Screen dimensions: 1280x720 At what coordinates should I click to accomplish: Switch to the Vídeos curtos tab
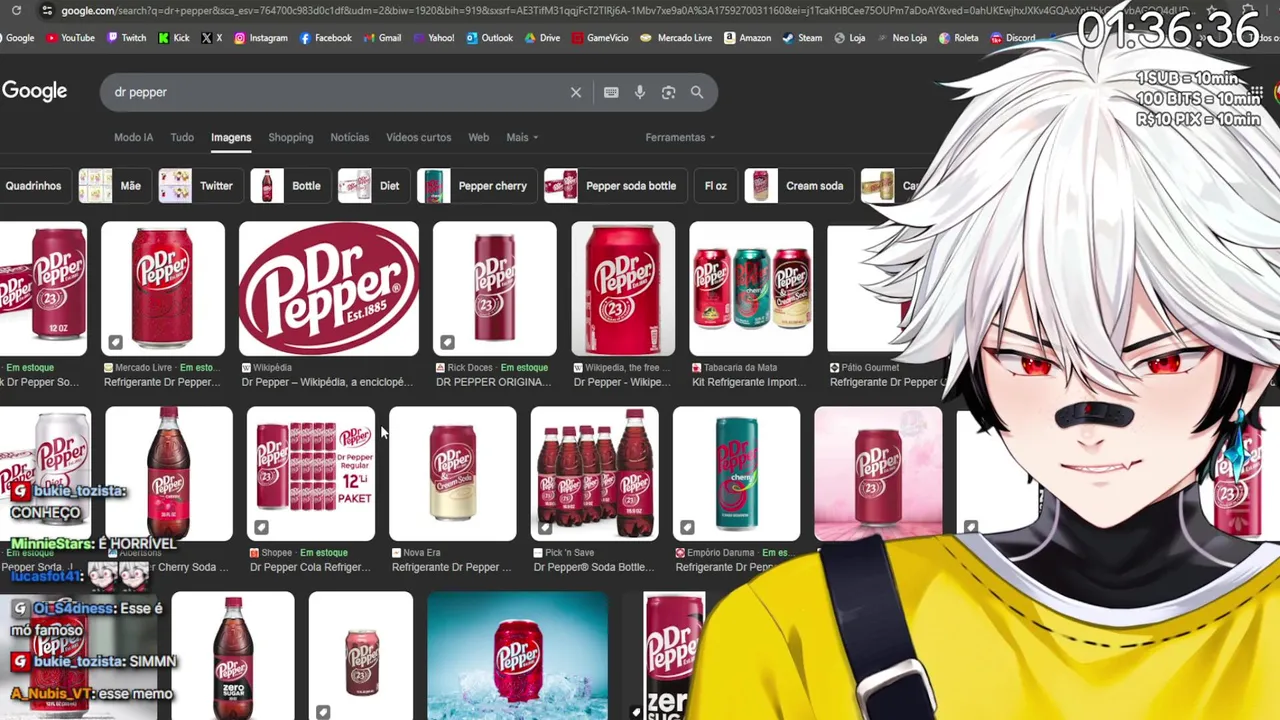pos(418,137)
